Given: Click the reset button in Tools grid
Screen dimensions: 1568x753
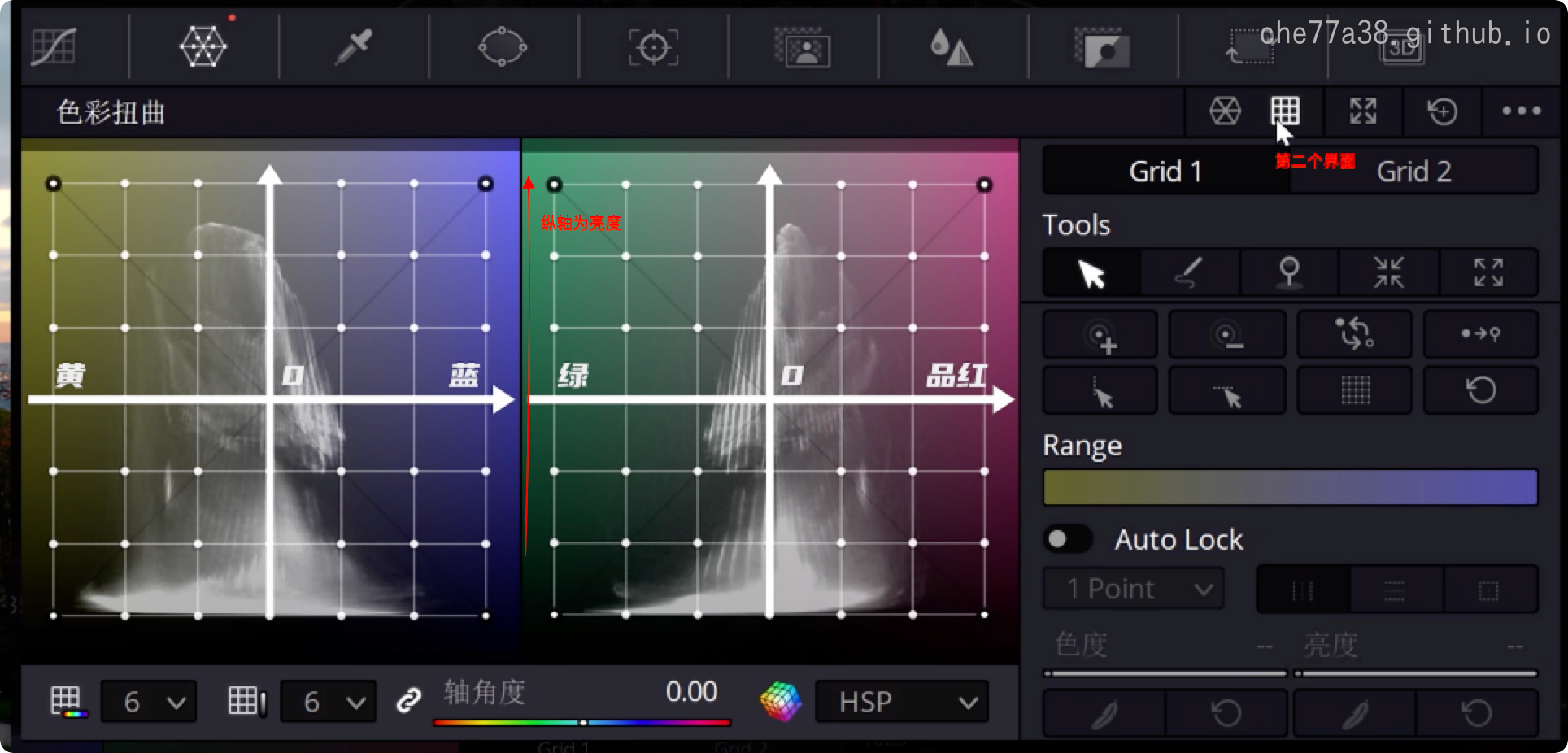Looking at the screenshot, I should pos(1481,390).
